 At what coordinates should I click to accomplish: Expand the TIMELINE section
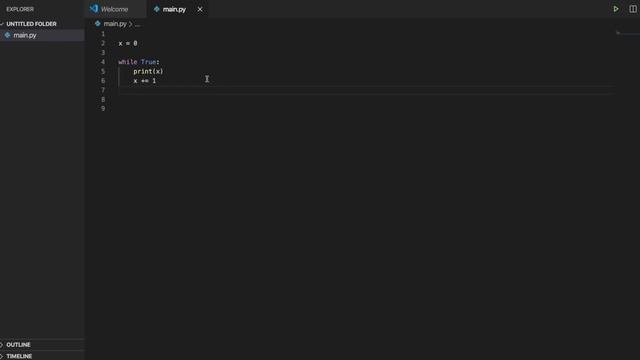coord(19,356)
